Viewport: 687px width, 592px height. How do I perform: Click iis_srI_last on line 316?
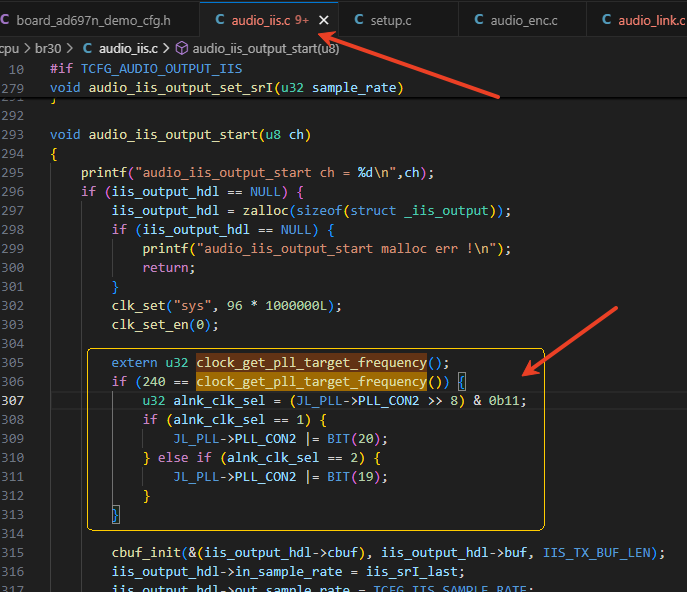pyautogui.click(x=411, y=572)
